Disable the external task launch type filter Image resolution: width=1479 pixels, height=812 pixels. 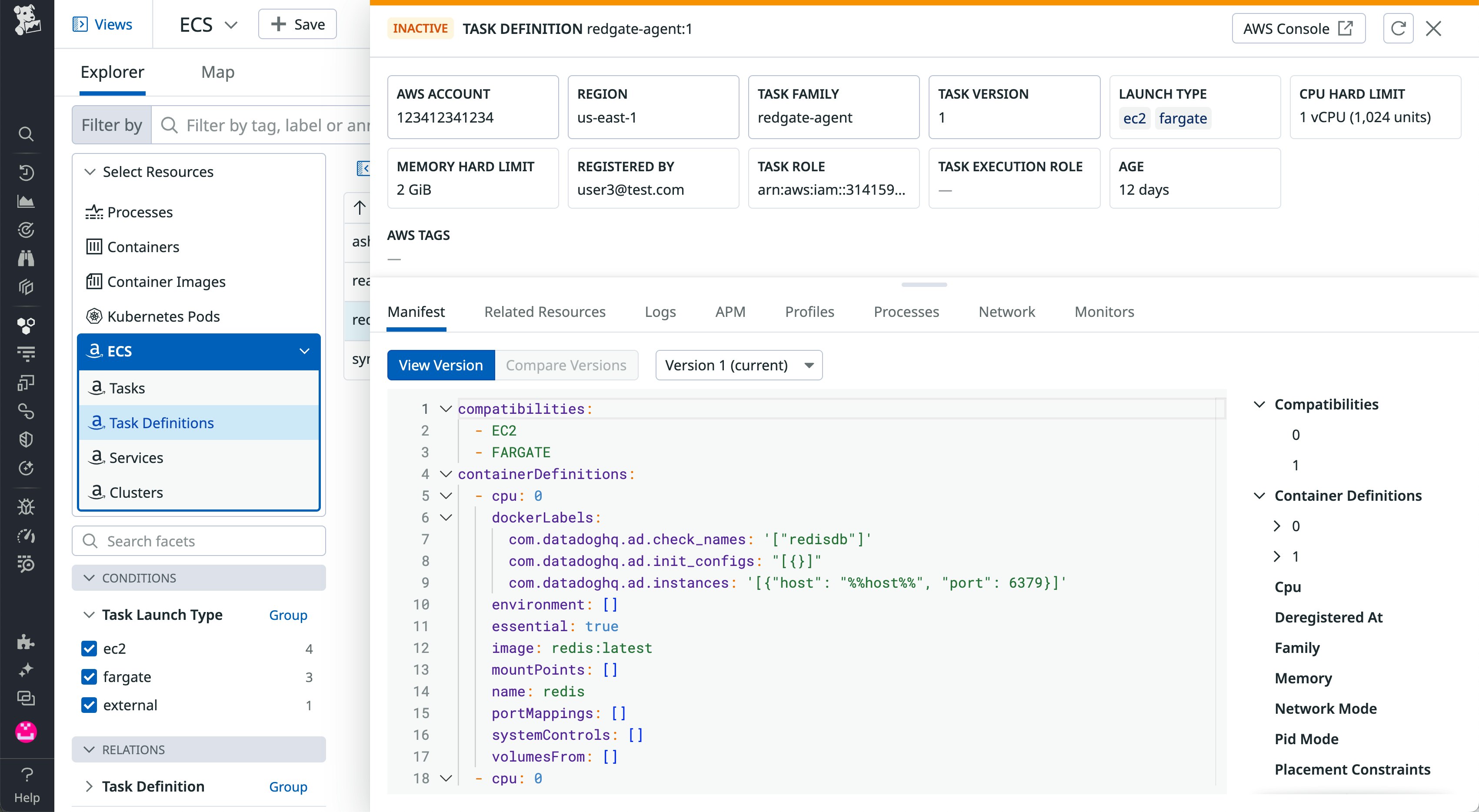(89, 705)
